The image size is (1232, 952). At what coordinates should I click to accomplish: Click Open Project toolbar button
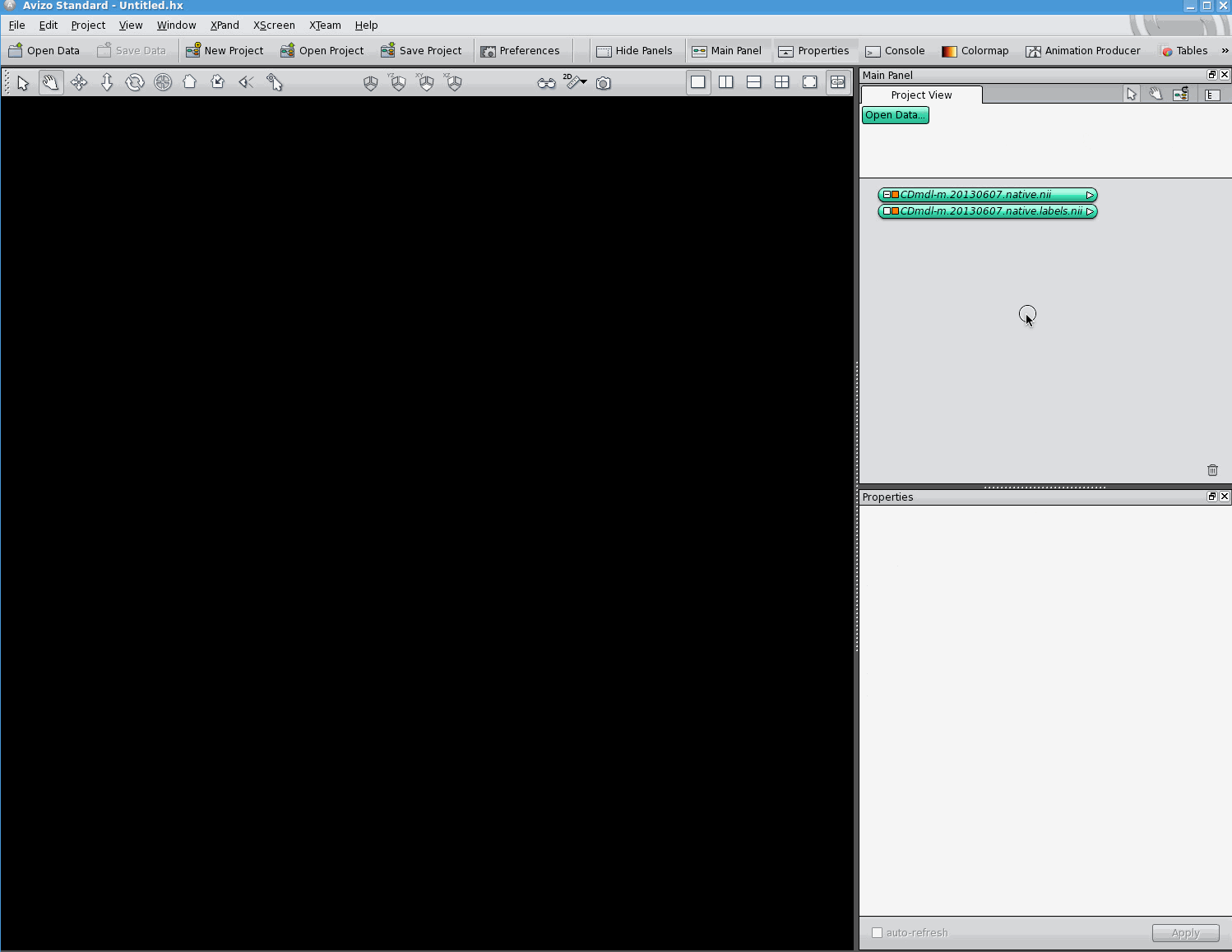click(x=322, y=51)
